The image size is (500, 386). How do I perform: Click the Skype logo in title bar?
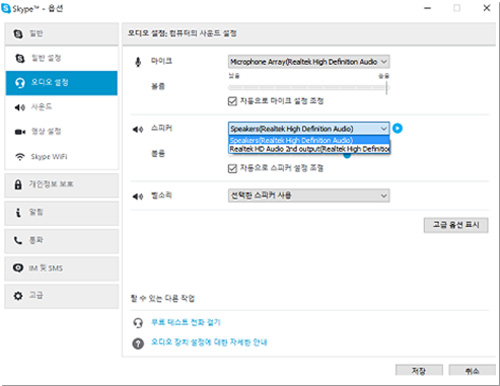click(x=6, y=8)
